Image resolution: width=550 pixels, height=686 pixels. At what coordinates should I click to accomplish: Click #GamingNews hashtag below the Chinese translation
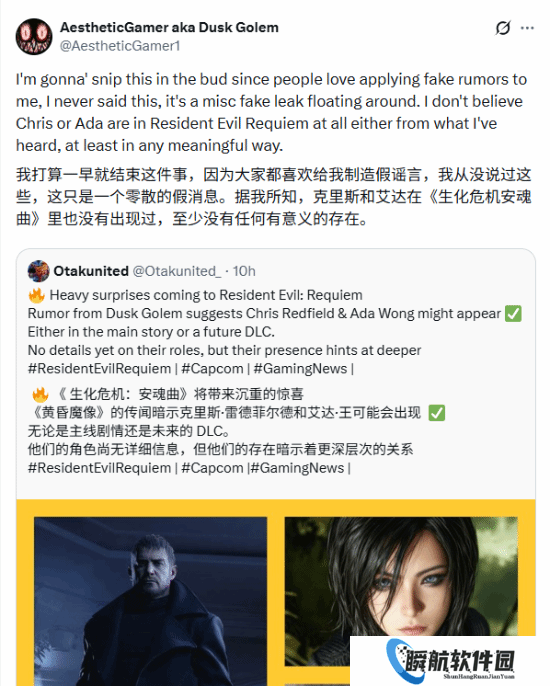click(297, 468)
